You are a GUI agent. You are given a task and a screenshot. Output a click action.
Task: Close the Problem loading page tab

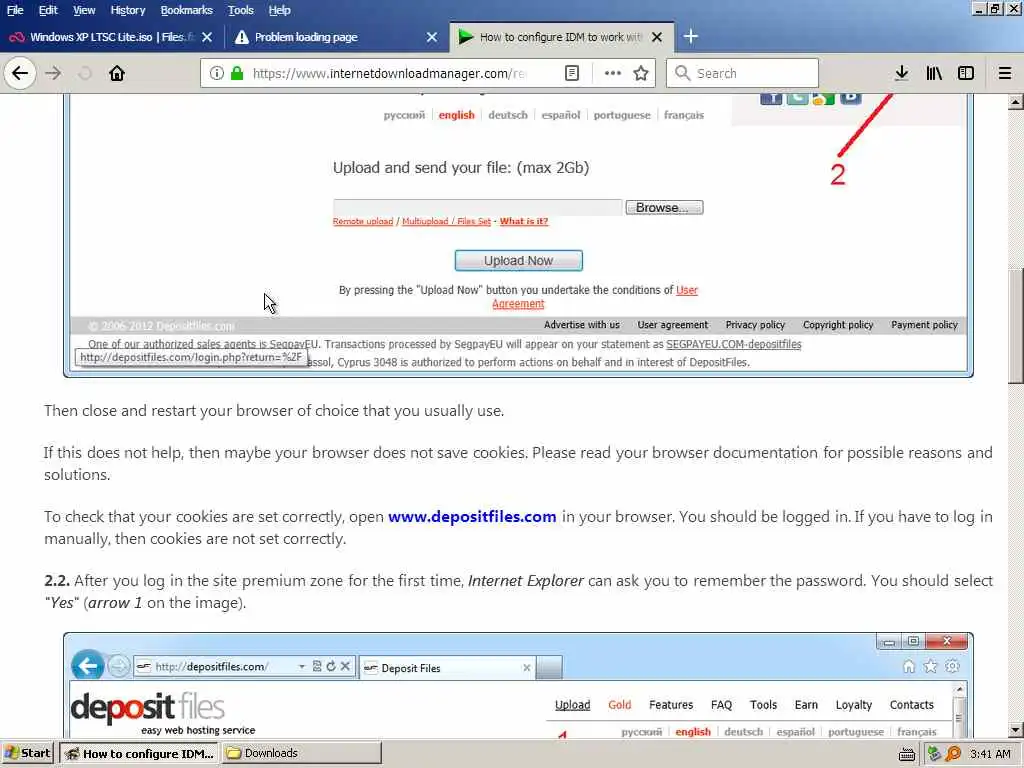click(432, 37)
